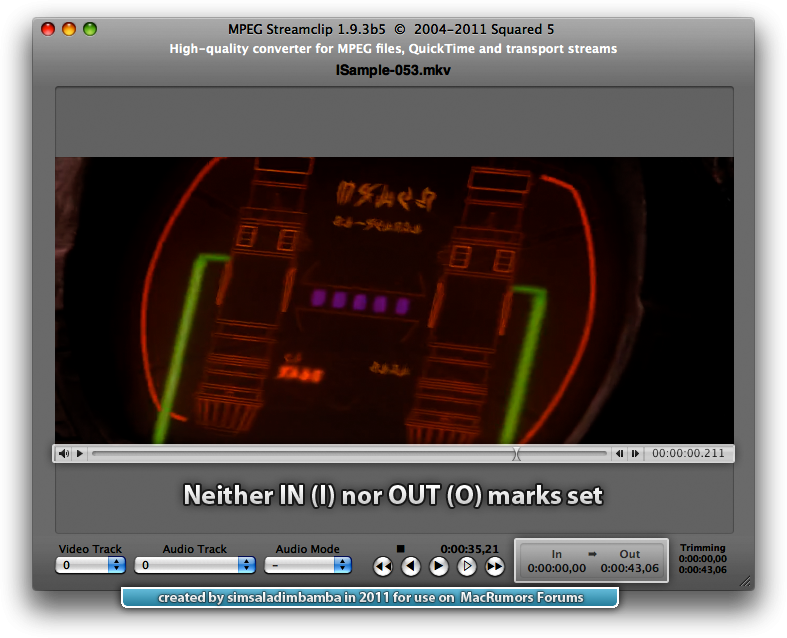This screenshot has height=638, width=787.
Task: Close the MPEG Streamclip window
Action: pos(48,29)
